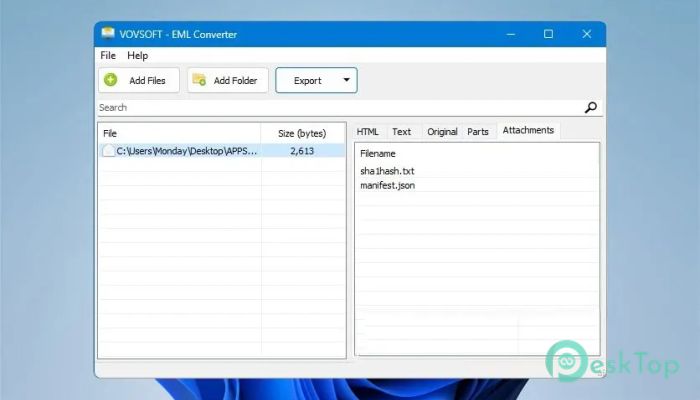Click the Filename column header
Viewport: 700px width, 400px height.
378,154
